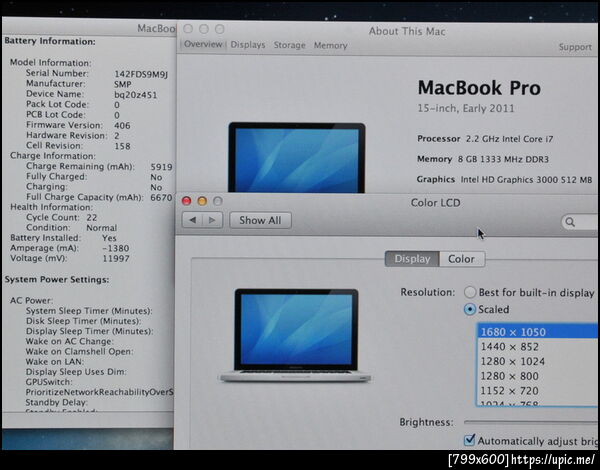This screenshot has width=600, height=470.
Task: Toggle Automatically adjust brightness checkbox
Action: [x=470, y=440]
